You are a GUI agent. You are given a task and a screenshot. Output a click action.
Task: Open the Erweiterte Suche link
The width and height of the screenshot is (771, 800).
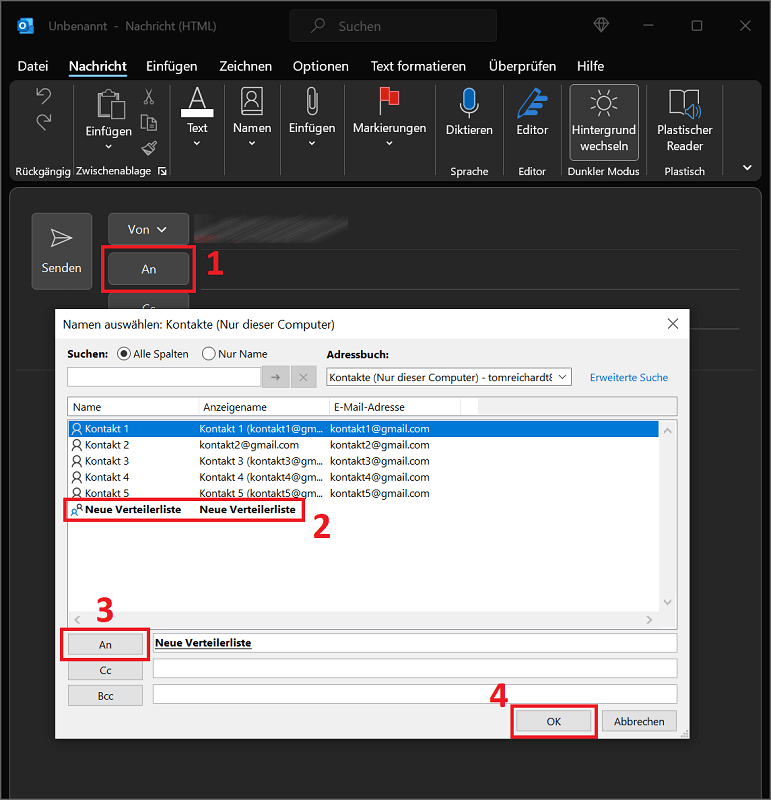629,378
